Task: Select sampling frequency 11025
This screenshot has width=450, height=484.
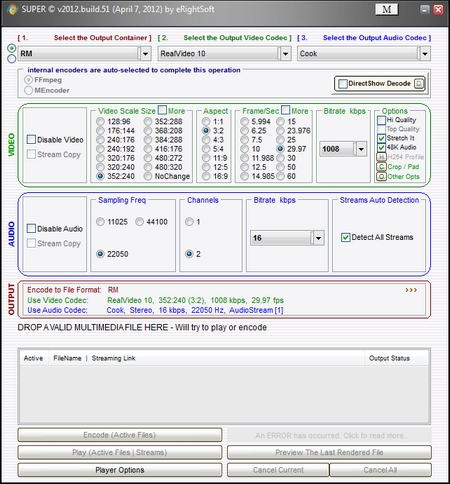Action: [x=100, y=222]
